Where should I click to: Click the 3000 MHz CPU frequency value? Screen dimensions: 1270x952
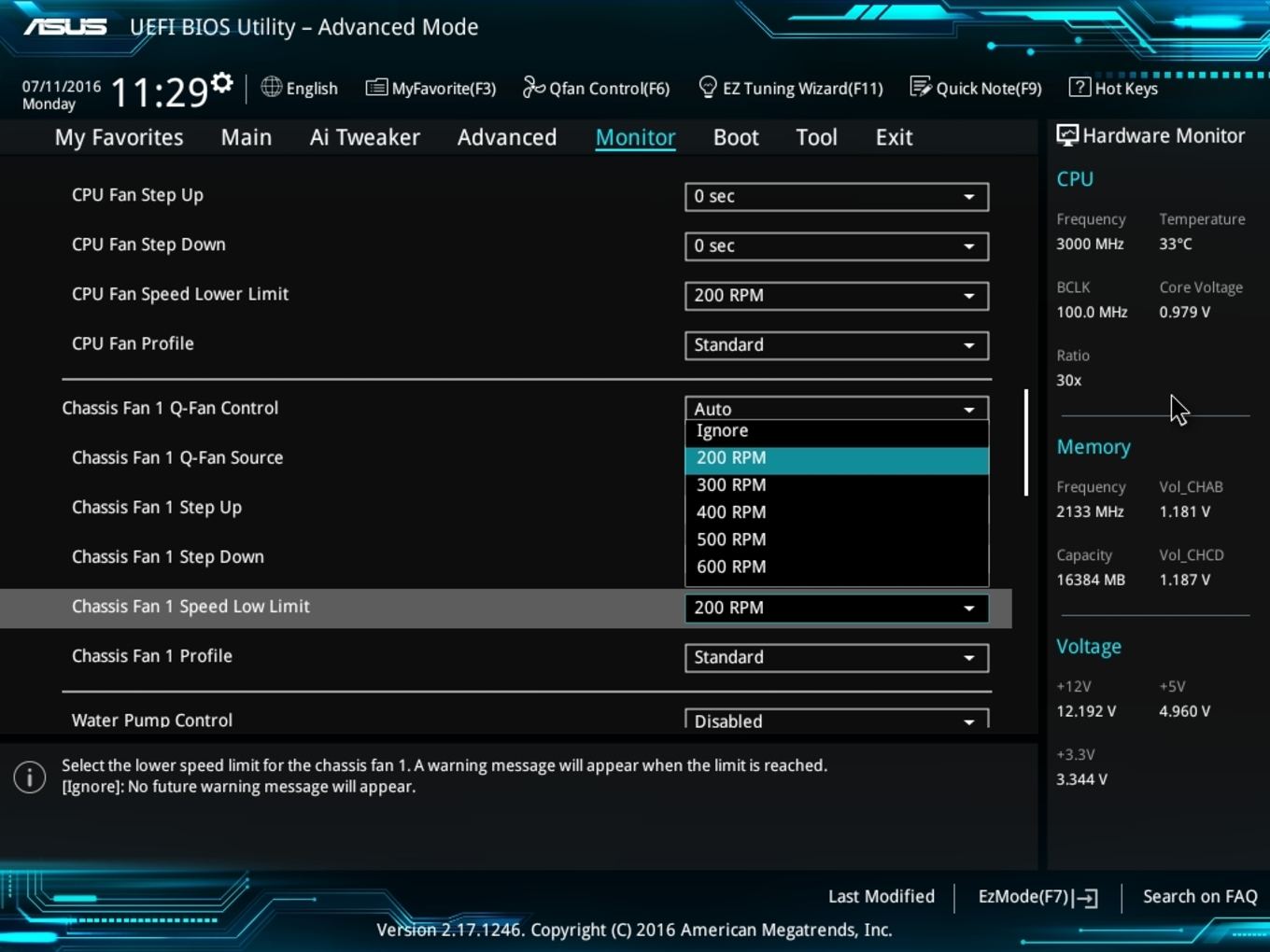click(1090, 244)
